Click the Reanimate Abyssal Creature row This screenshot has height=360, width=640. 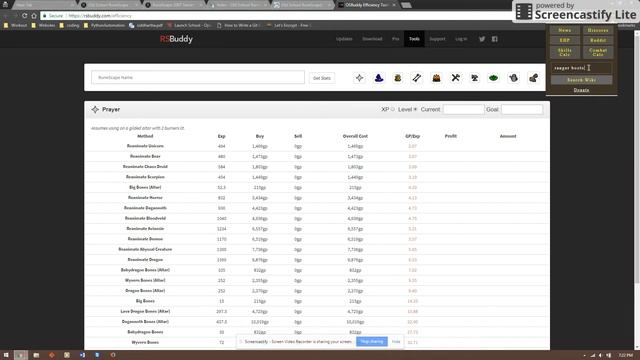317,249
